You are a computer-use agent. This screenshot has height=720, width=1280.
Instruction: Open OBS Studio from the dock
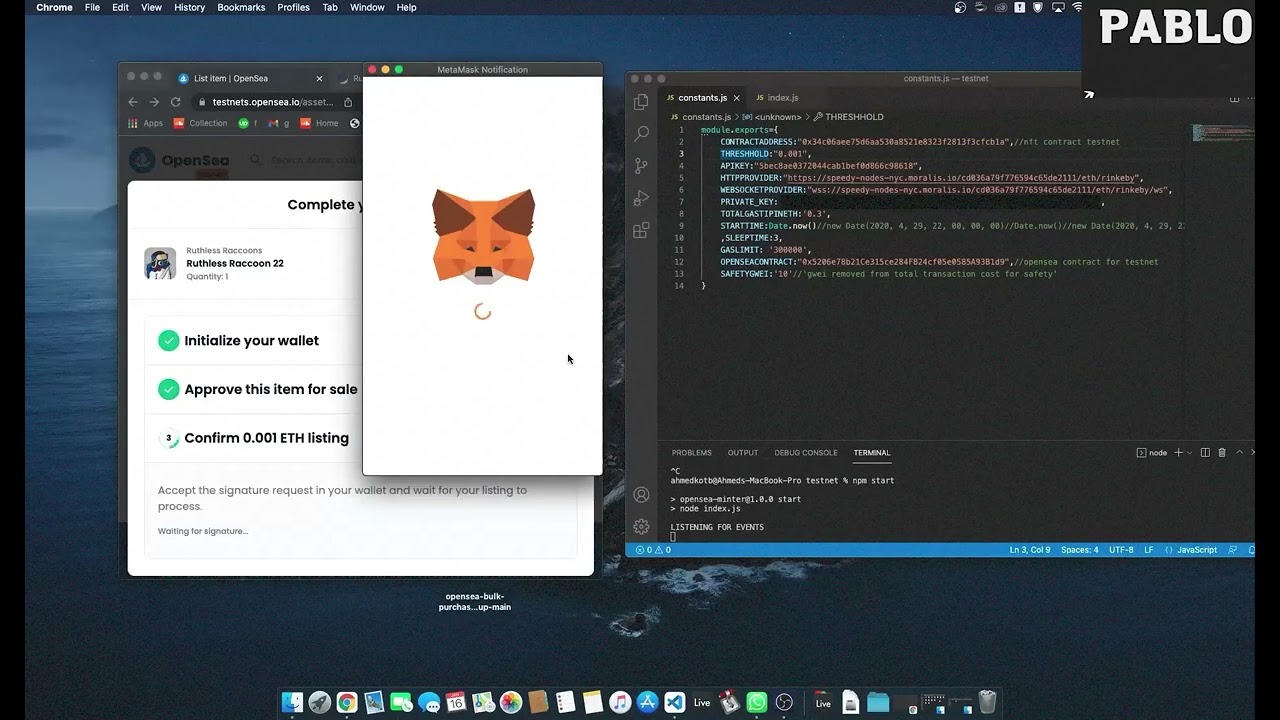click(x=784, y=702)
